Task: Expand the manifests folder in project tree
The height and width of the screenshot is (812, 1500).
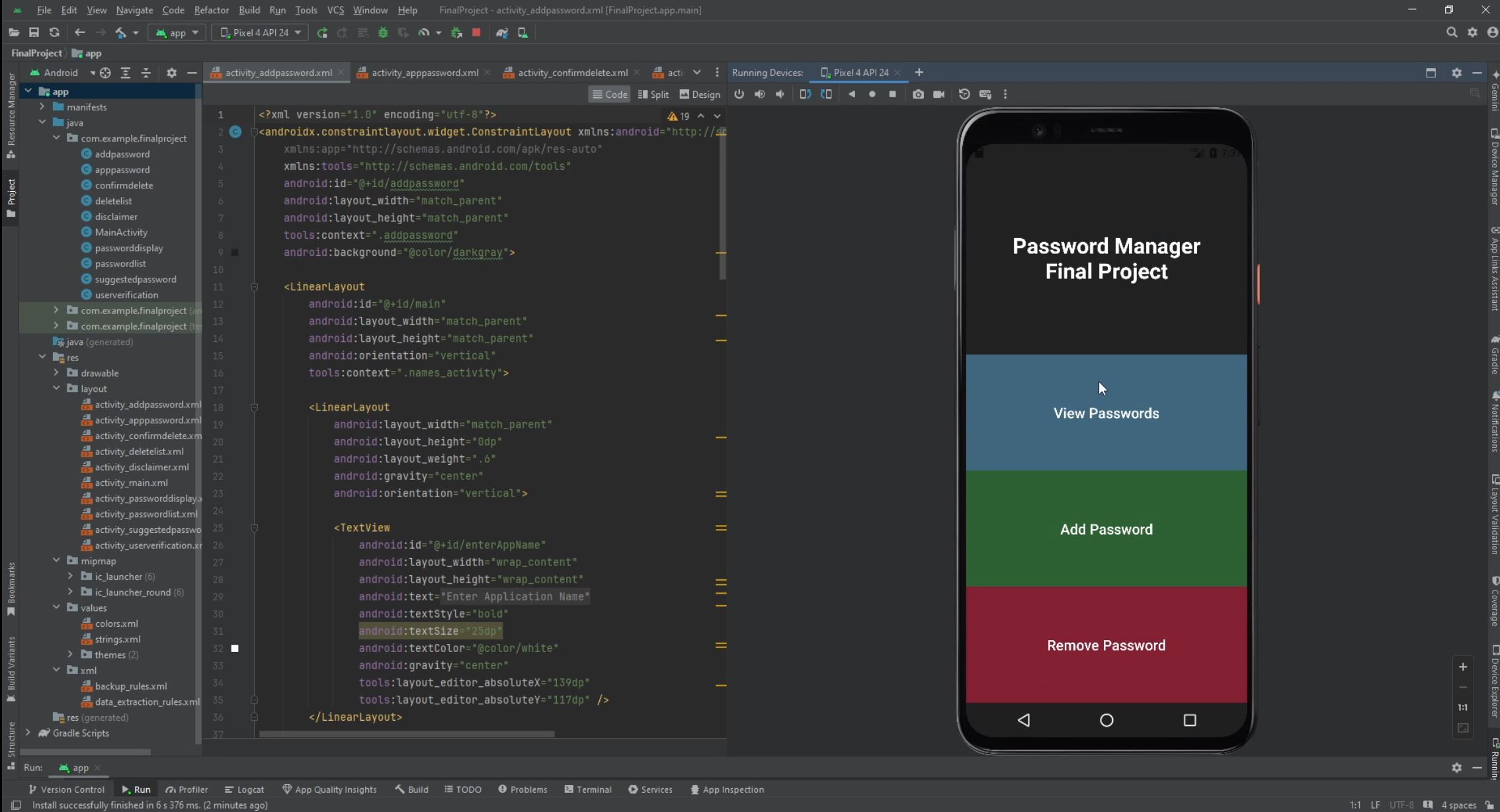Action: (42, 107)
